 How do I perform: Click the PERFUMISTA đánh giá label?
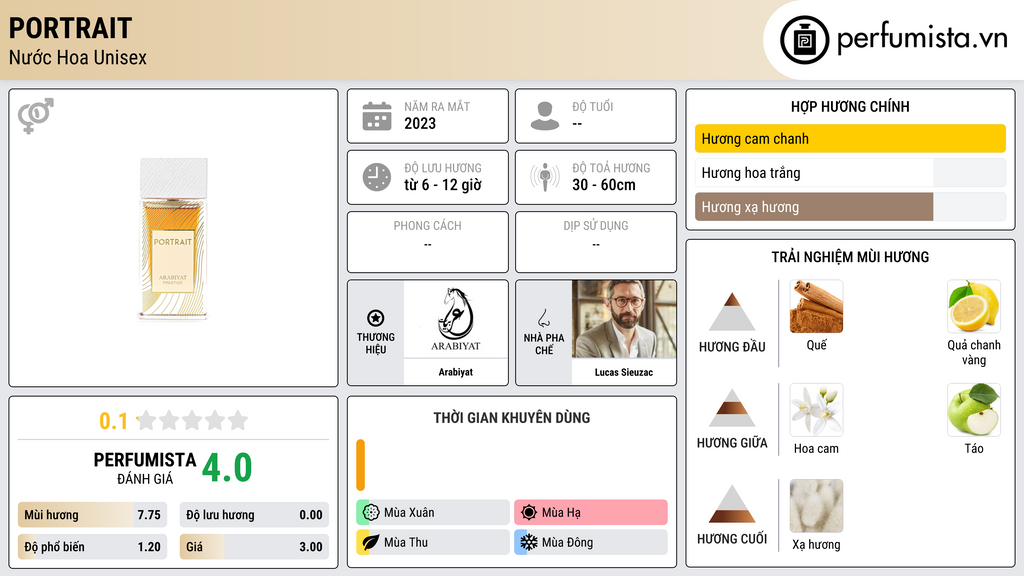(x=145, y=468)
